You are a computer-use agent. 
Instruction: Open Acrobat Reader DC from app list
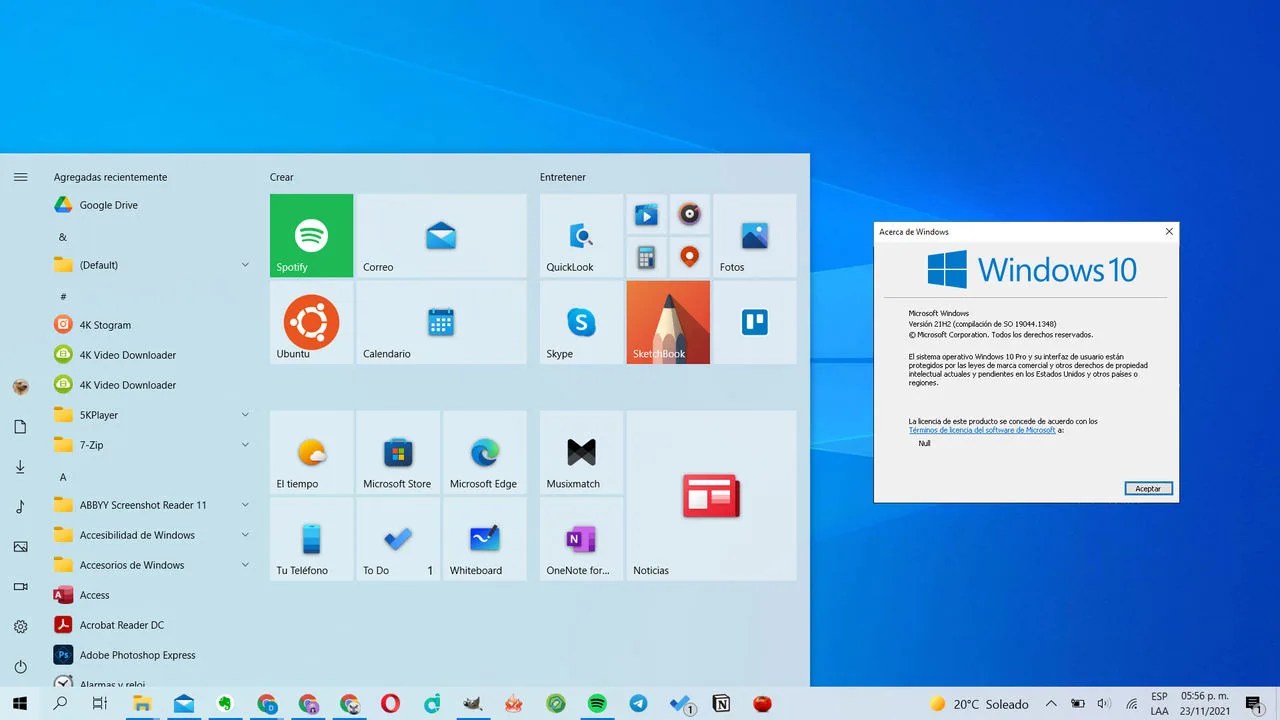coord(152,625)
